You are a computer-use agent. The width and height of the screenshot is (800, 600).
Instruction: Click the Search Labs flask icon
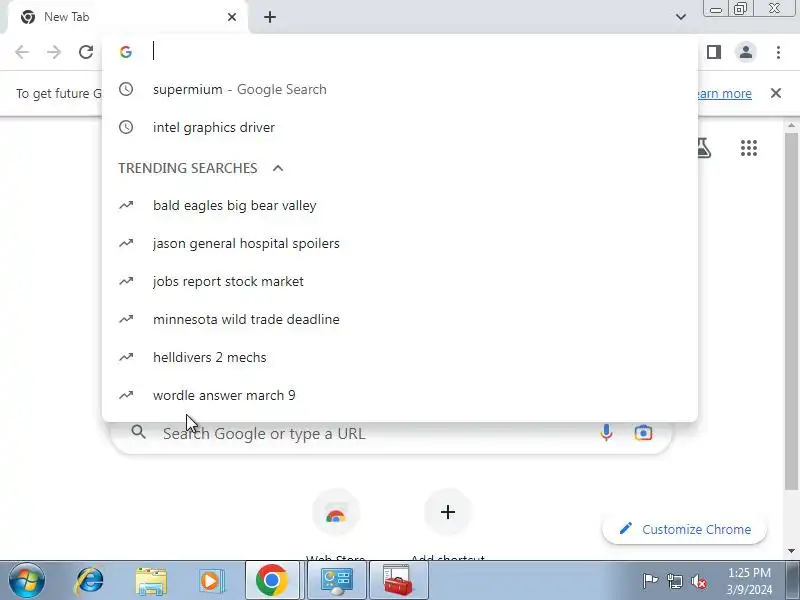coord(704,148)
